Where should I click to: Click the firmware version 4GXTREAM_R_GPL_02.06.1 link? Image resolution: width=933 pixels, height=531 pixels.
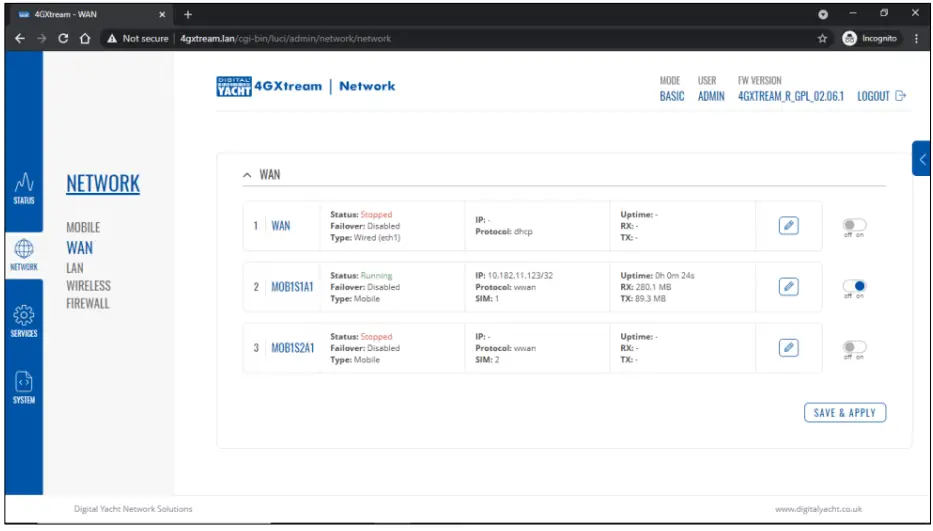point(791,96)
